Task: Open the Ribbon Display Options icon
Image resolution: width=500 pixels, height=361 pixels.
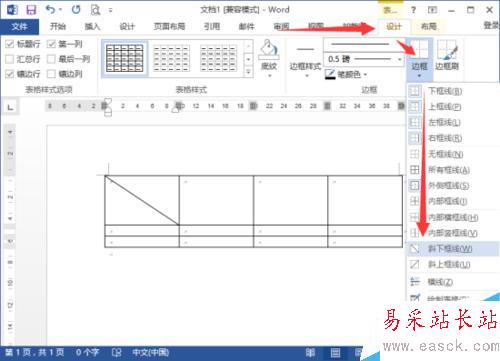Action: coord(432,10)
